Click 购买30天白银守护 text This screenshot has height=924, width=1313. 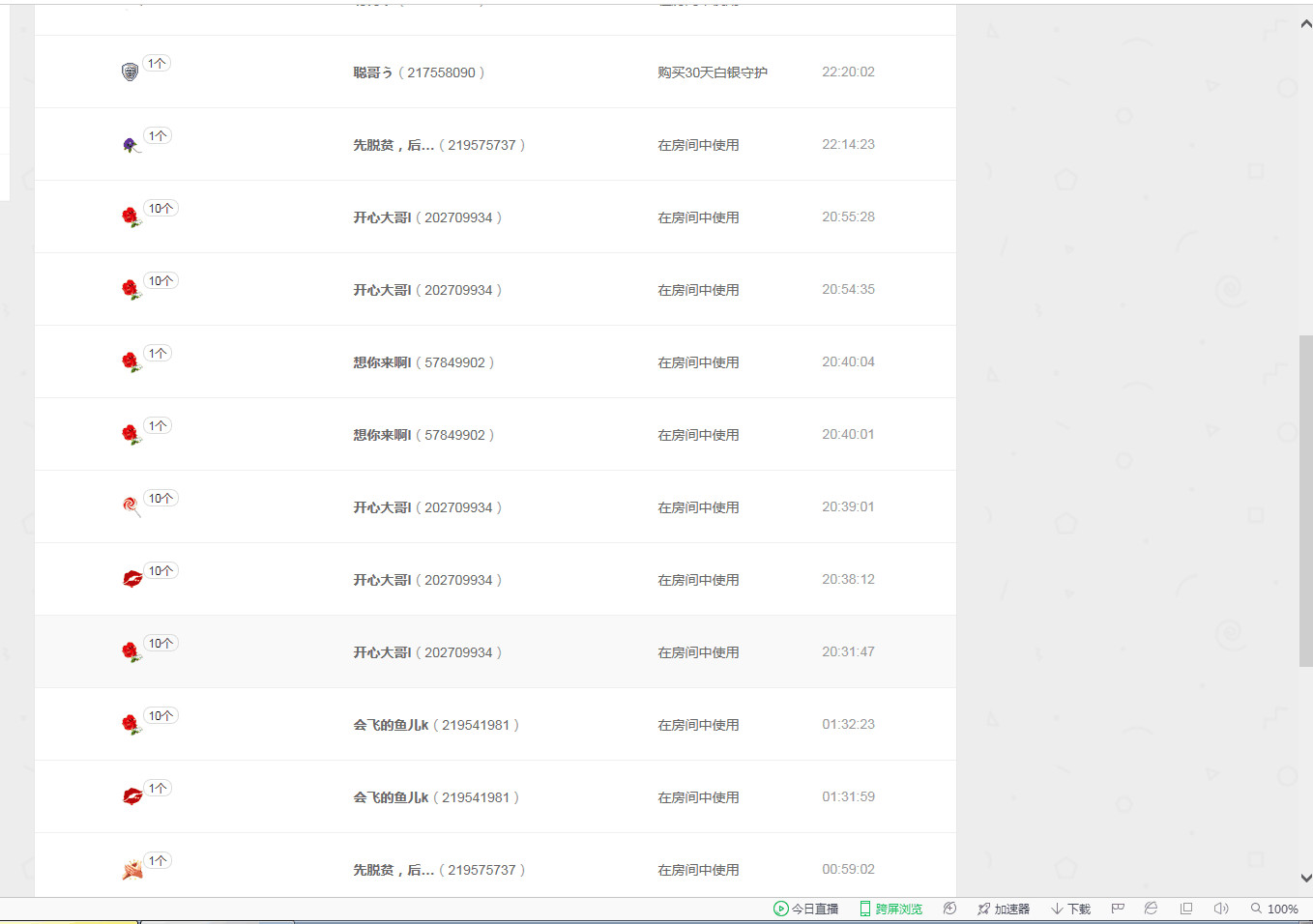pos(713,72)
